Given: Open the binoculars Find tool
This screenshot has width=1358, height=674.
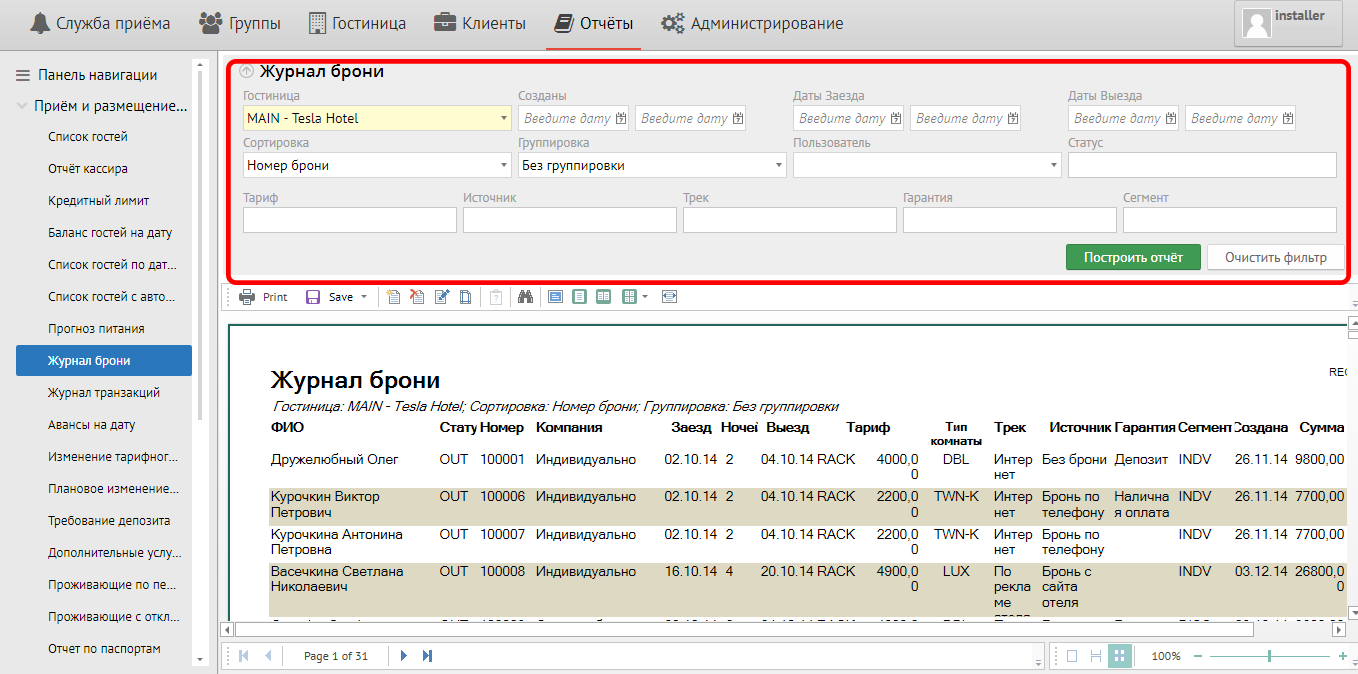Looking at the screenshot, I should (525, 297).
